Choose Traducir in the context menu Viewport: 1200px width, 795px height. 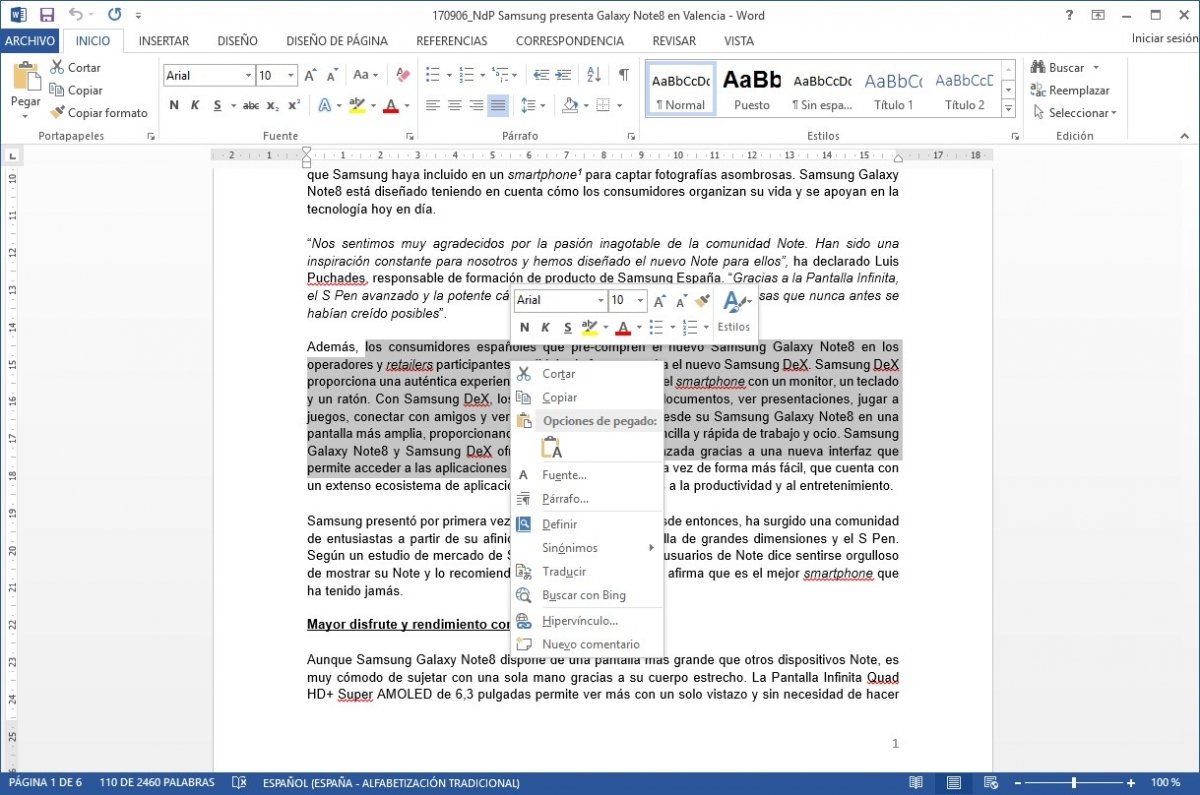click(586, 572)
